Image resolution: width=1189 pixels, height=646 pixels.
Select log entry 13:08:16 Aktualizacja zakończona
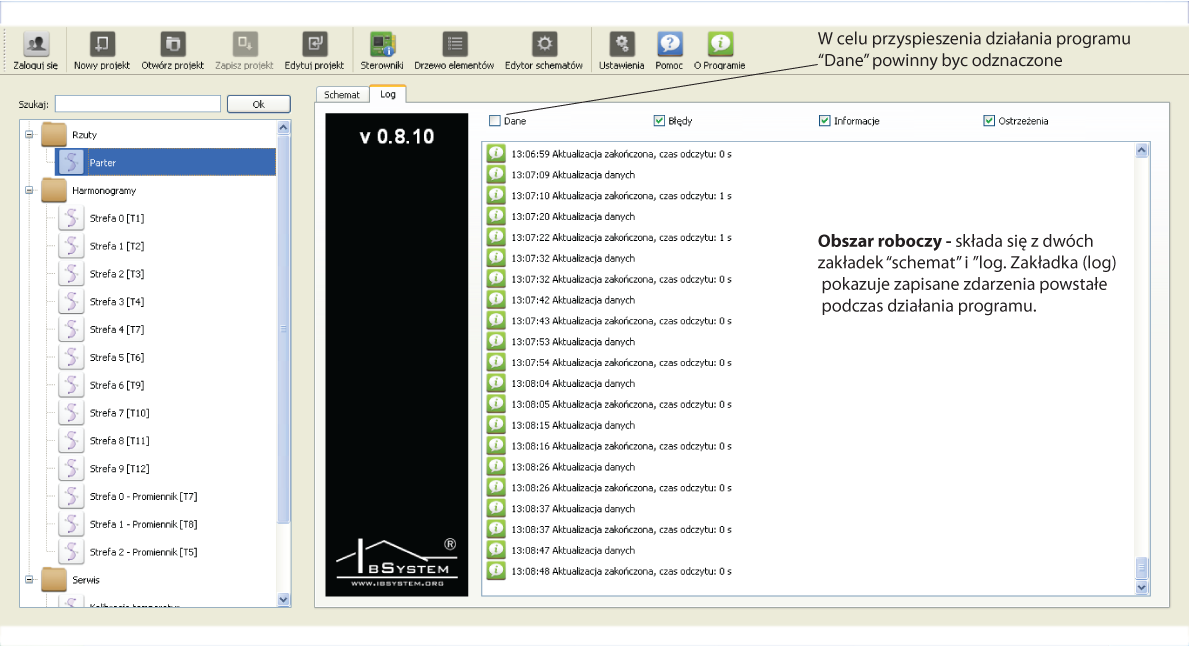621,446
